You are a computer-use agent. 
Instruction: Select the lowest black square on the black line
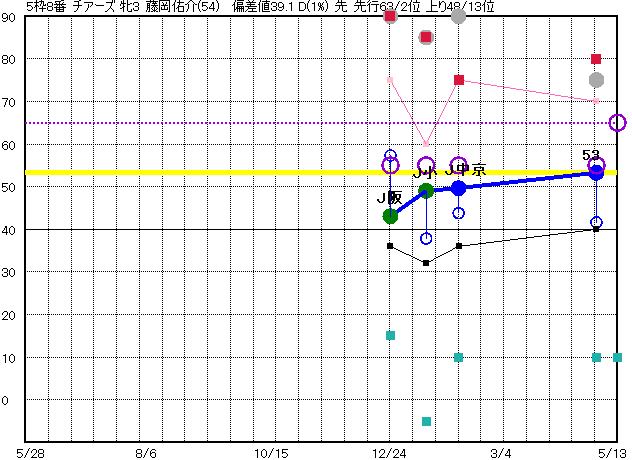point(426,263)
